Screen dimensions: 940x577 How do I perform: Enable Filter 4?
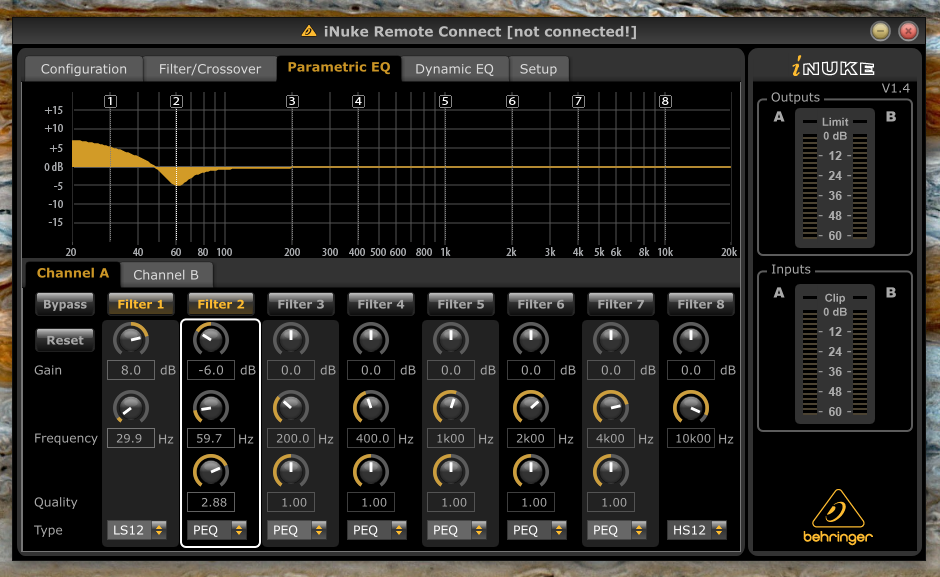point(381,304)
